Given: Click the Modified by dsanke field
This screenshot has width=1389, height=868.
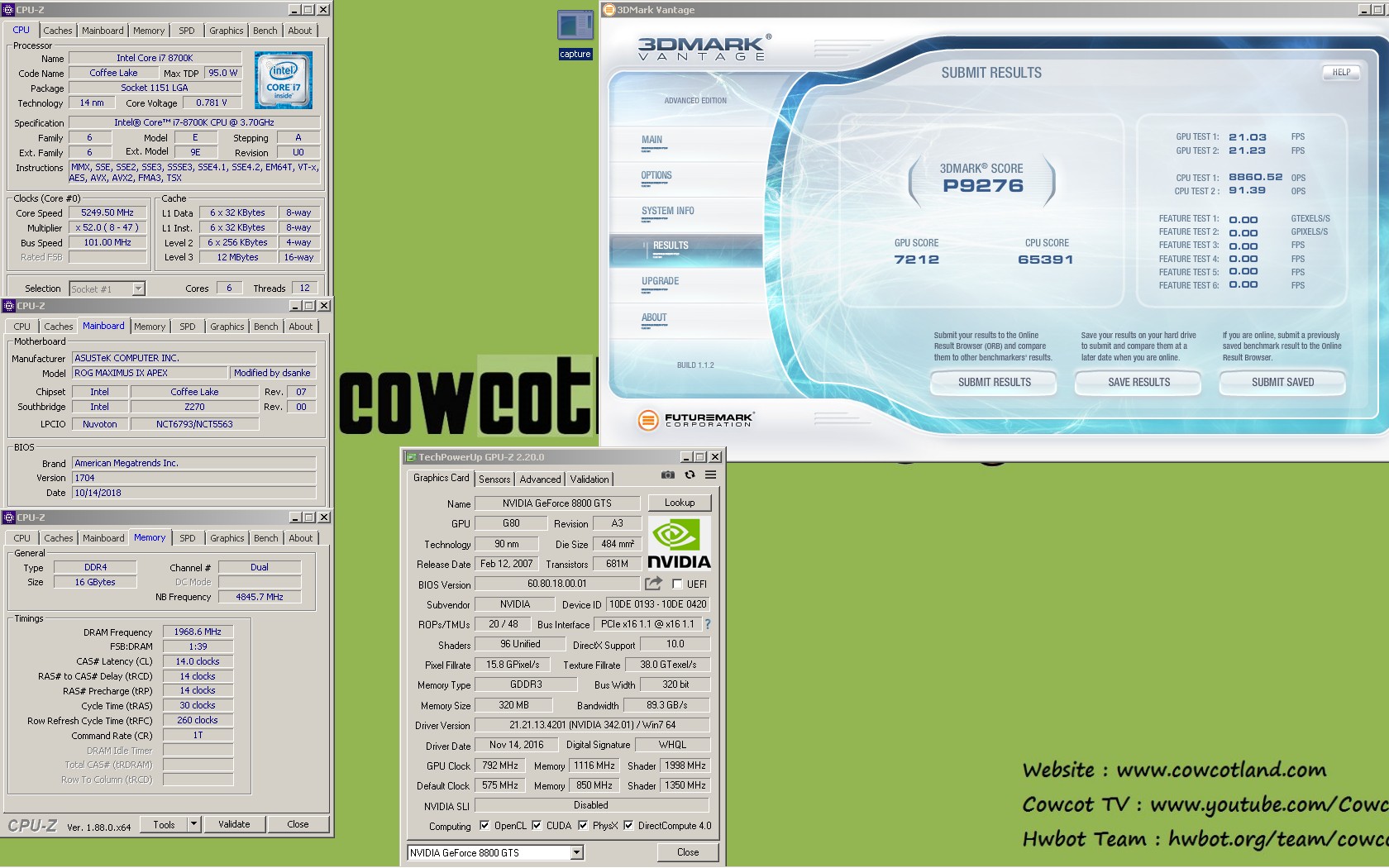Looking at the screenshot, I should coord(272,373).
